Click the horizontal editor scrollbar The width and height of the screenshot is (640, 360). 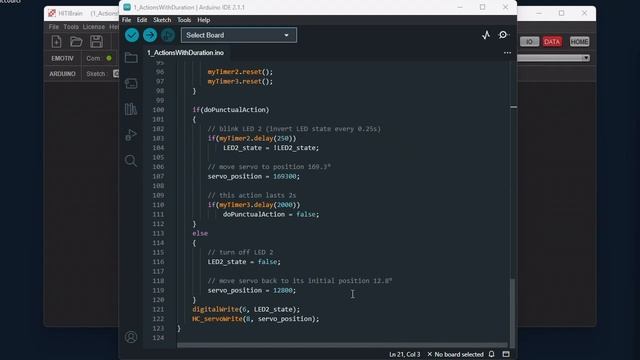tap(342, 345)
